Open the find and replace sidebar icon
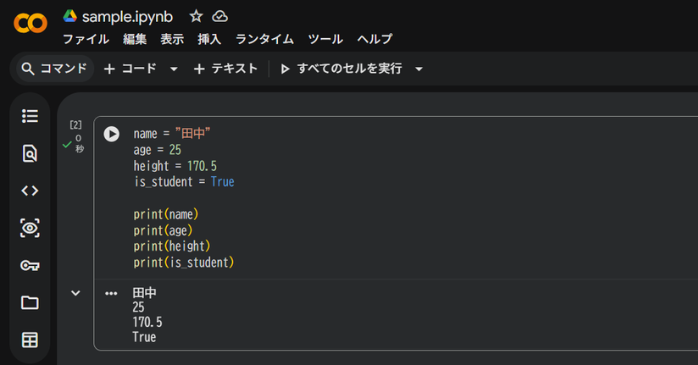698x365 pixels. (x=30, y=154)
